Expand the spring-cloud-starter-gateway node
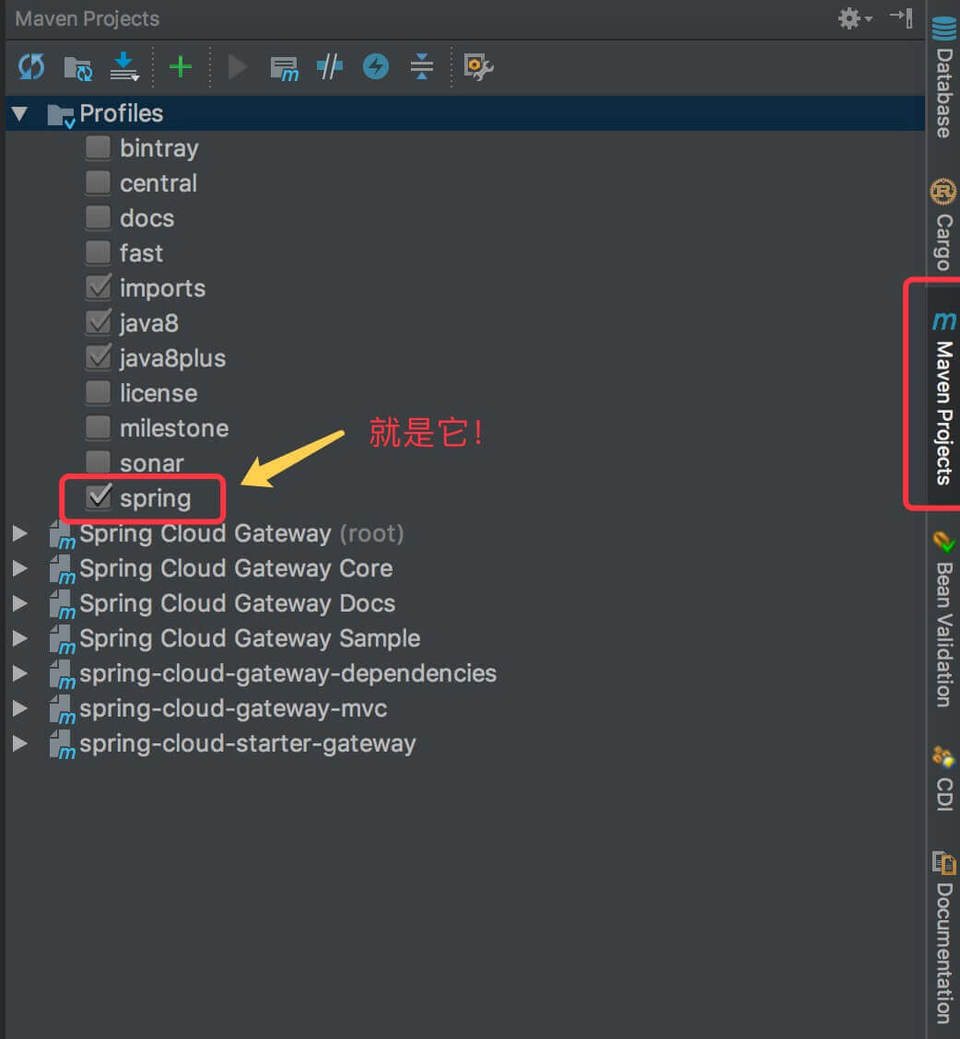The image size is (960, 1039). click(20, 743)
